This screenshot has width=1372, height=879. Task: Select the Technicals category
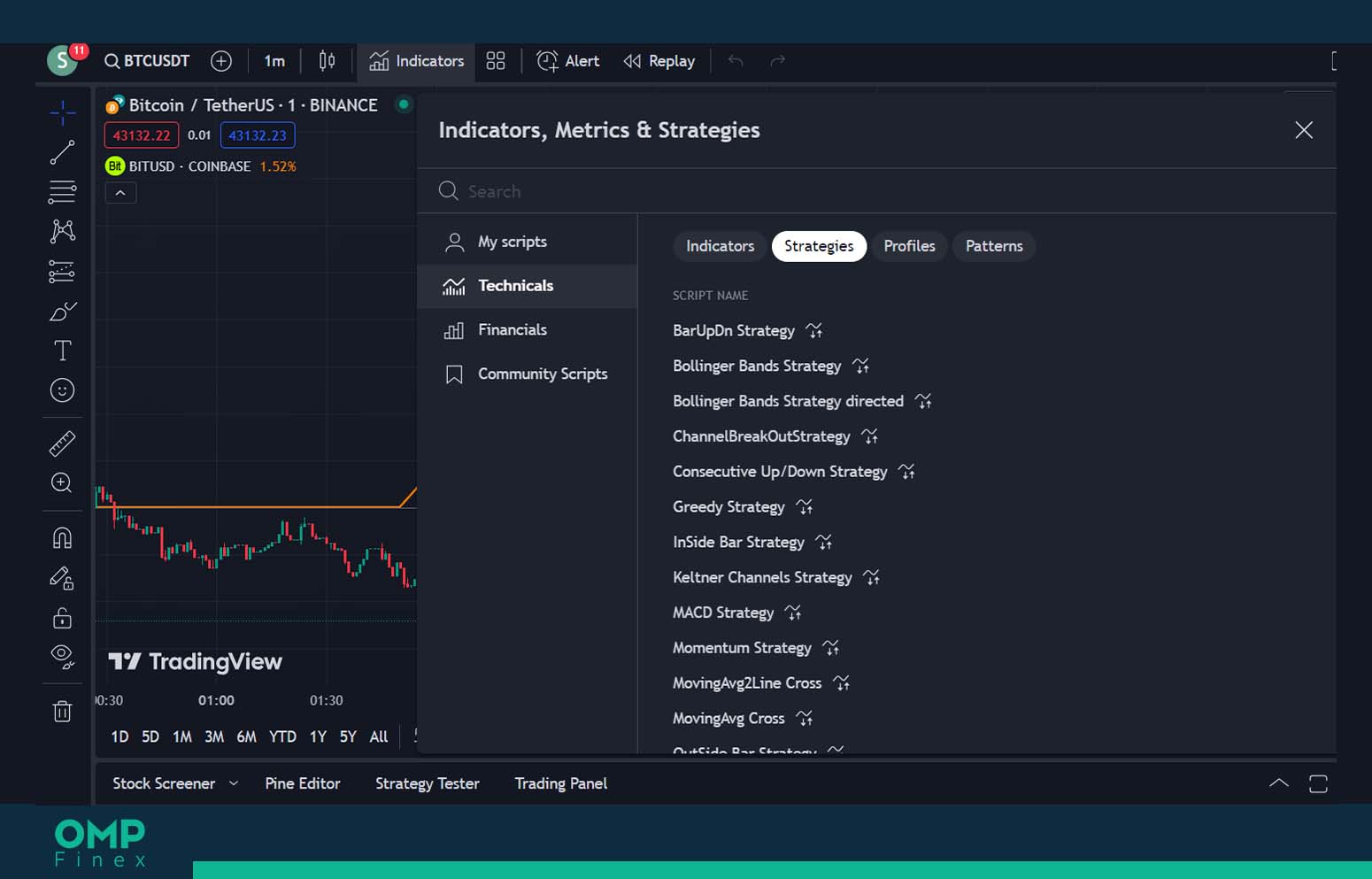coord(528,286)
